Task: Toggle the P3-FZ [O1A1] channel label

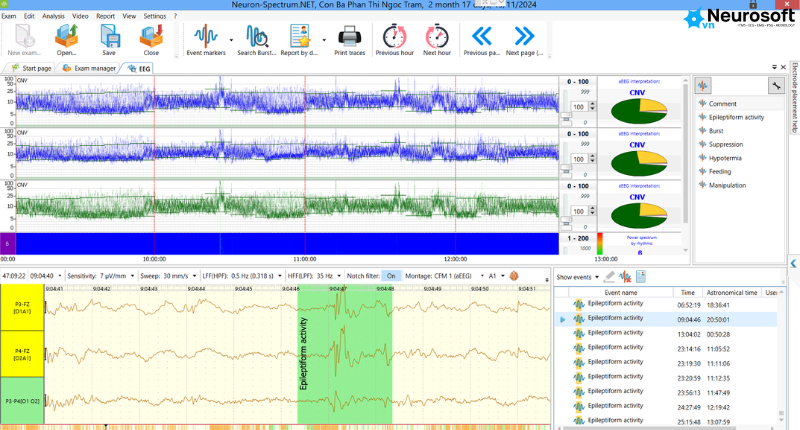Action: (x=22, y=308)
